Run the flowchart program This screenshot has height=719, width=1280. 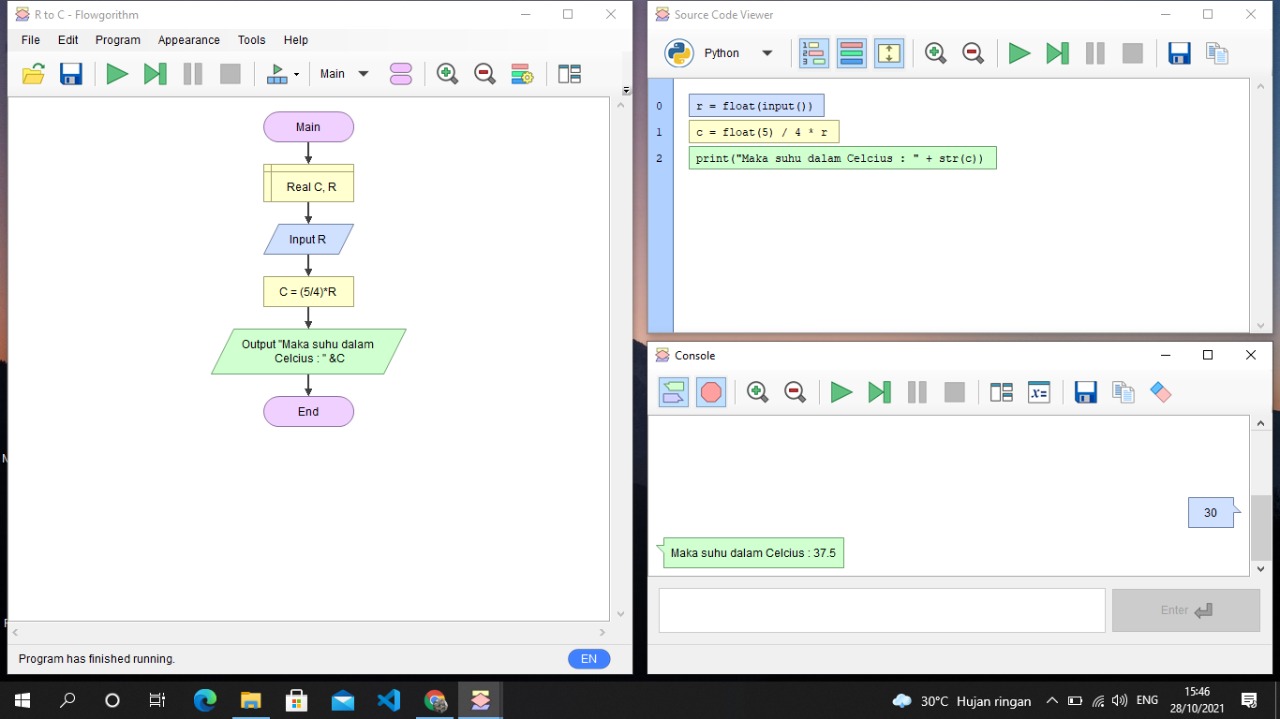(x=116, y=73)
